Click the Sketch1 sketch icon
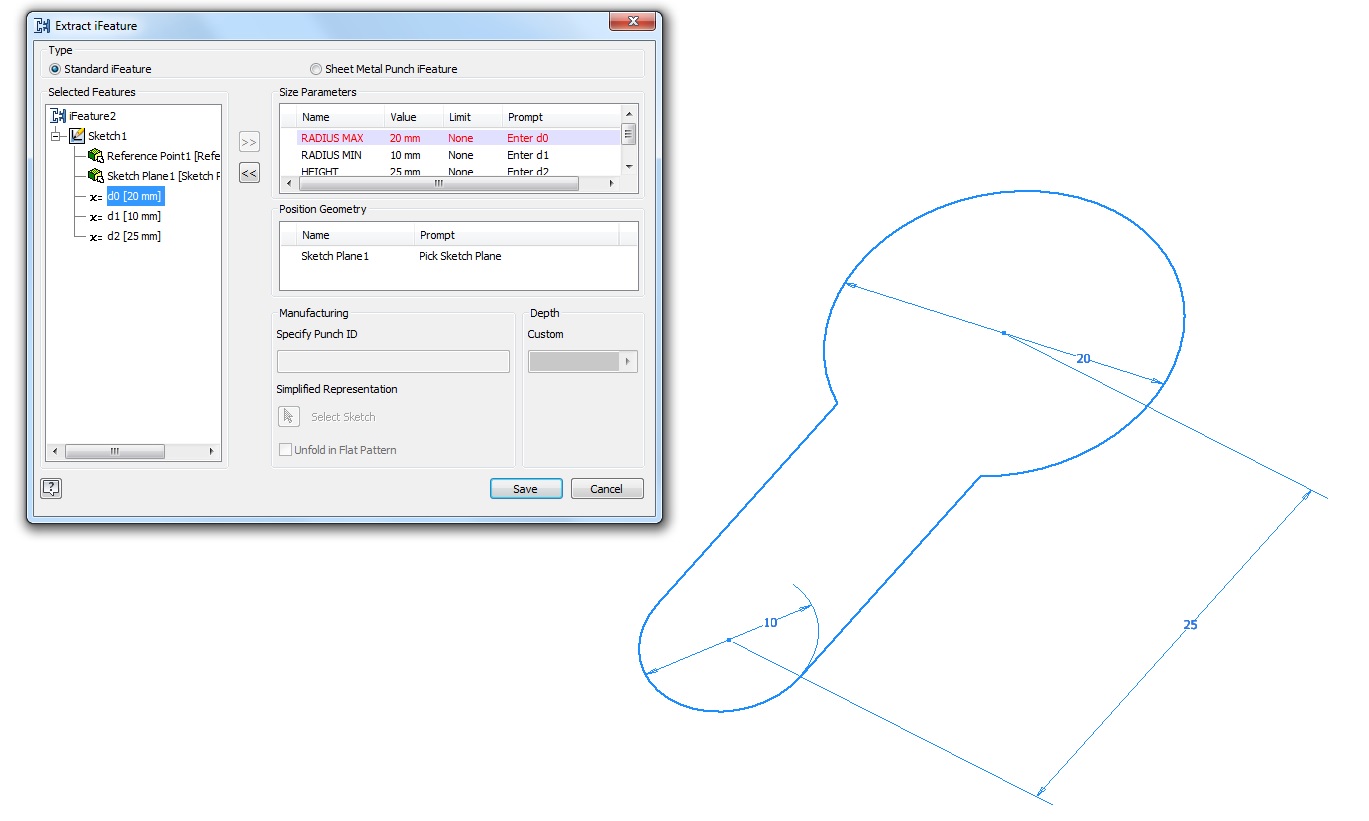Viewport: 1369px width, 821px height. point(77,136)
